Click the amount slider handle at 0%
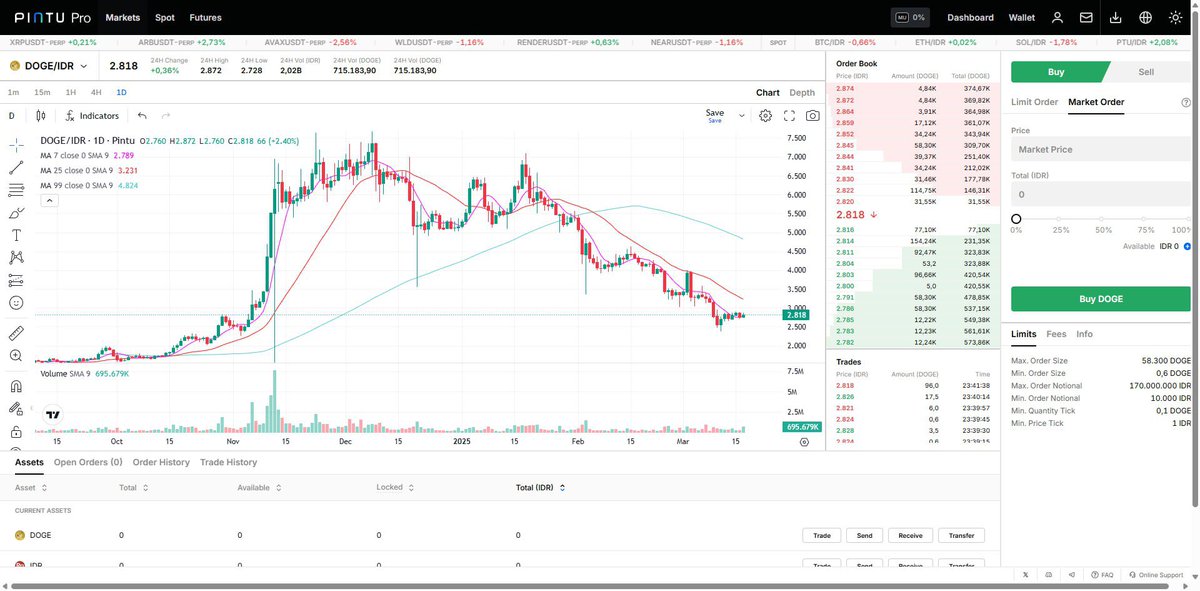This screenshot has height=591, width=1200. [1016, 219]
